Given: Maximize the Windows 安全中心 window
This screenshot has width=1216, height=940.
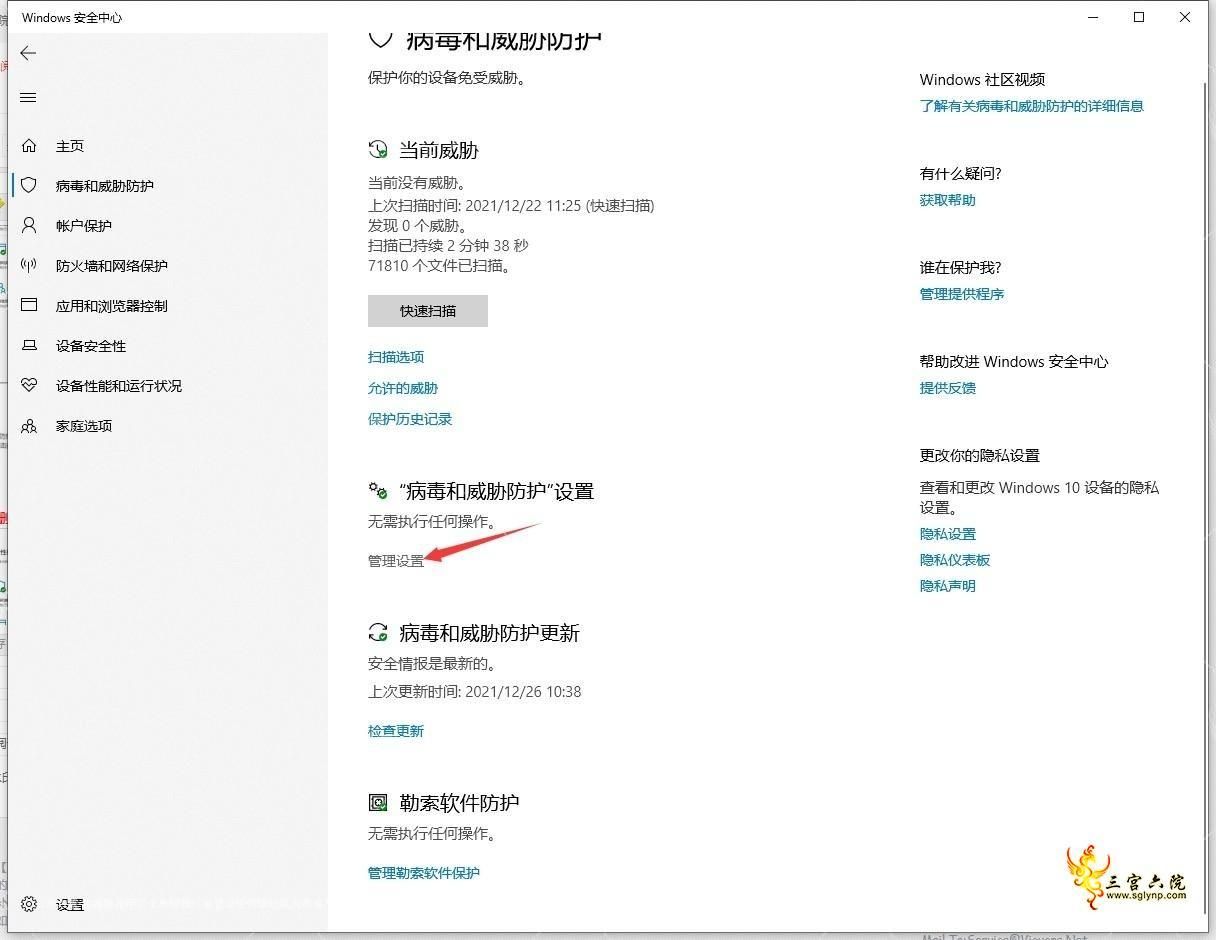Looking at the screenshot, I should click(1139, 17).
